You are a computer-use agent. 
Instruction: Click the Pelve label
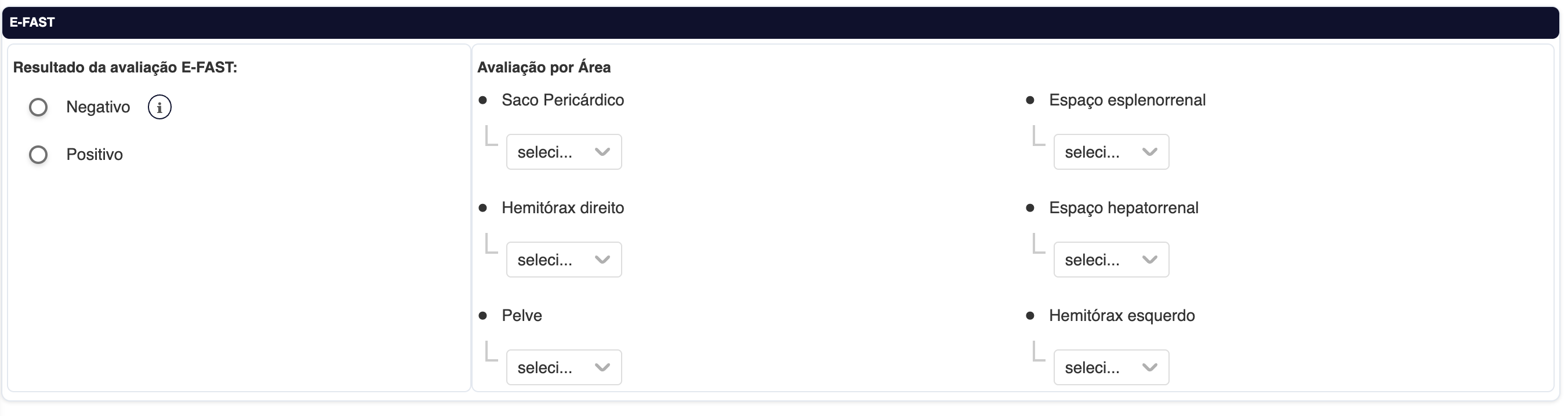point(522,316)
